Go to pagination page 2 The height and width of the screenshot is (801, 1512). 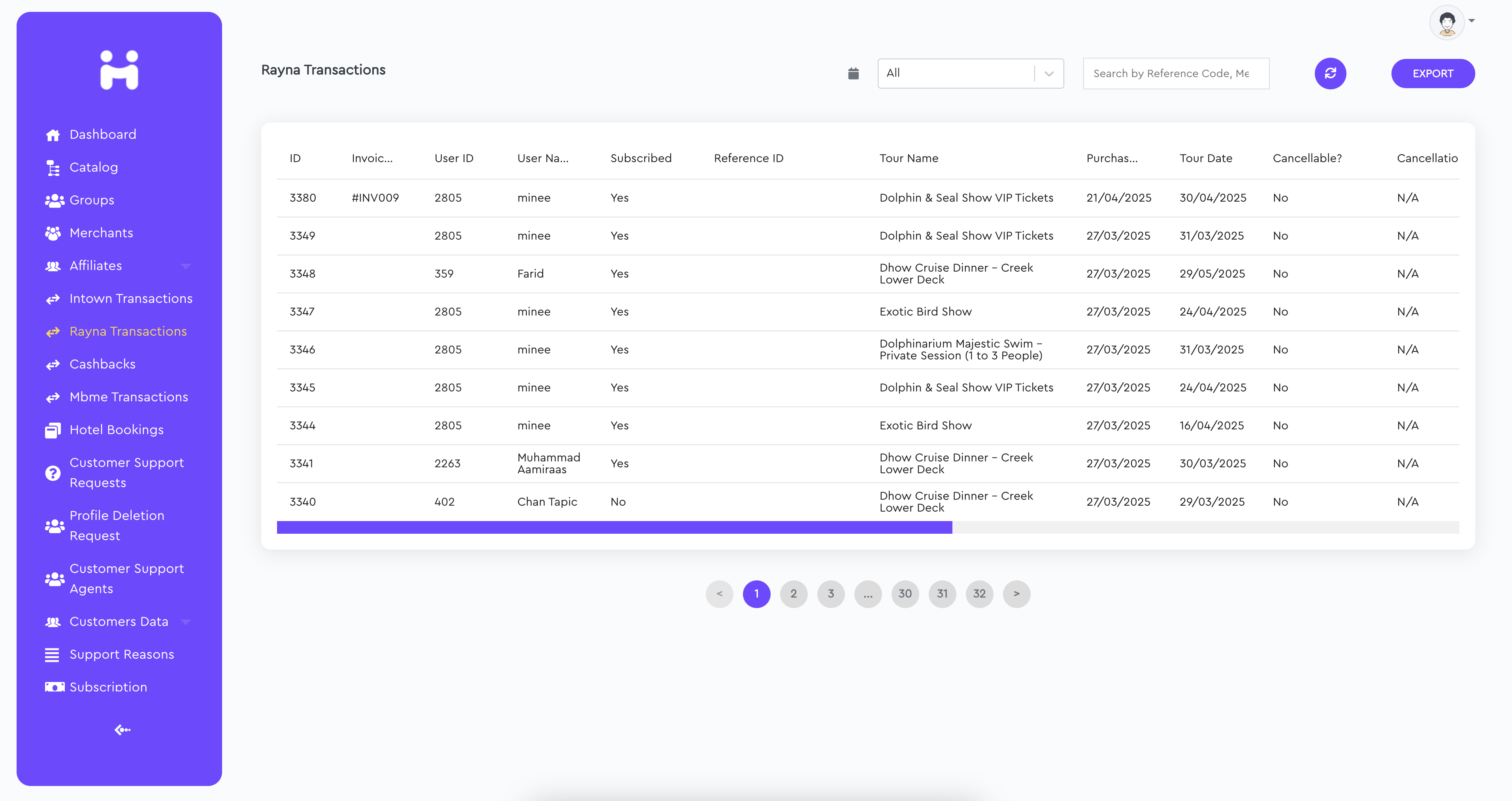click(x=793, y=594)
